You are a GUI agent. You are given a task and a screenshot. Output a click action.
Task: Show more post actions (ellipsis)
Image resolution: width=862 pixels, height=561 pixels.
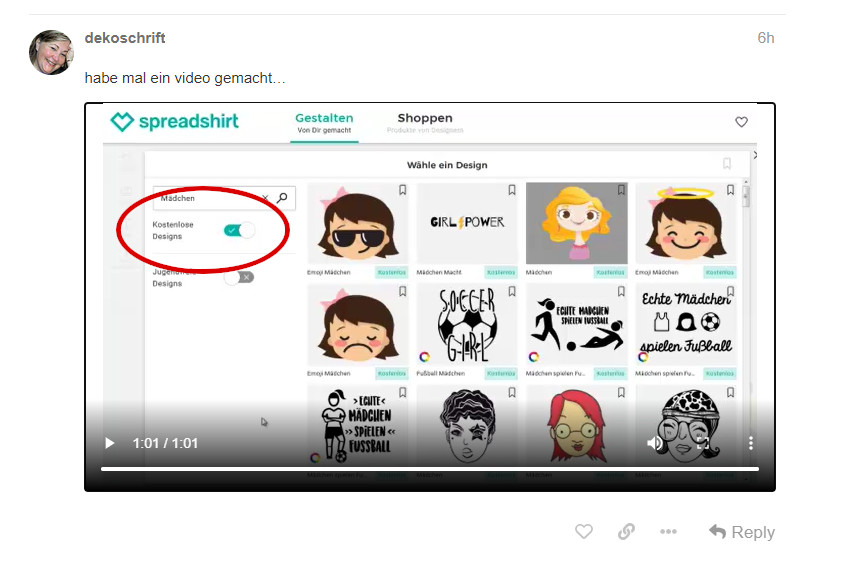coord(668,532)
